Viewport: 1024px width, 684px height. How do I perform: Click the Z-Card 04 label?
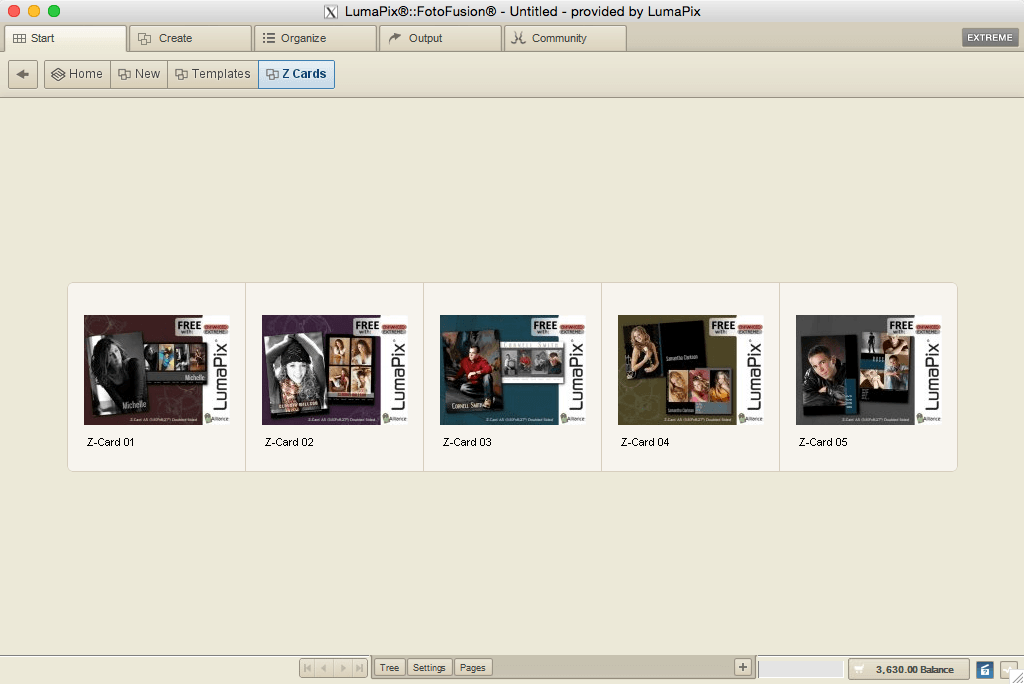pyautogui.click(x=645, y=442)
